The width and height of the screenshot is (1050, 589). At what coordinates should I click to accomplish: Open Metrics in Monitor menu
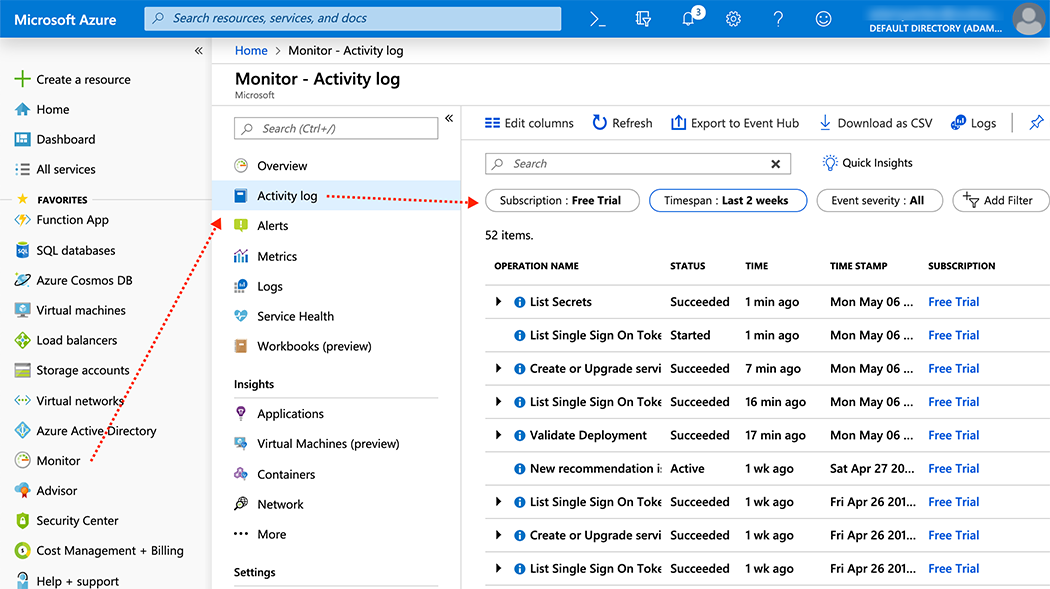(x=265, y=256)
